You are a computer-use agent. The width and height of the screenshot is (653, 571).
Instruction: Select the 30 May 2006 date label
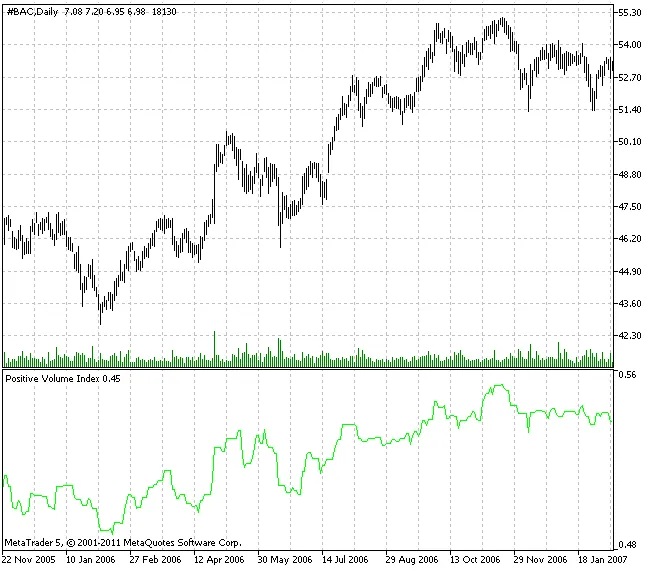pyautogui.click(x=285, y=561)
